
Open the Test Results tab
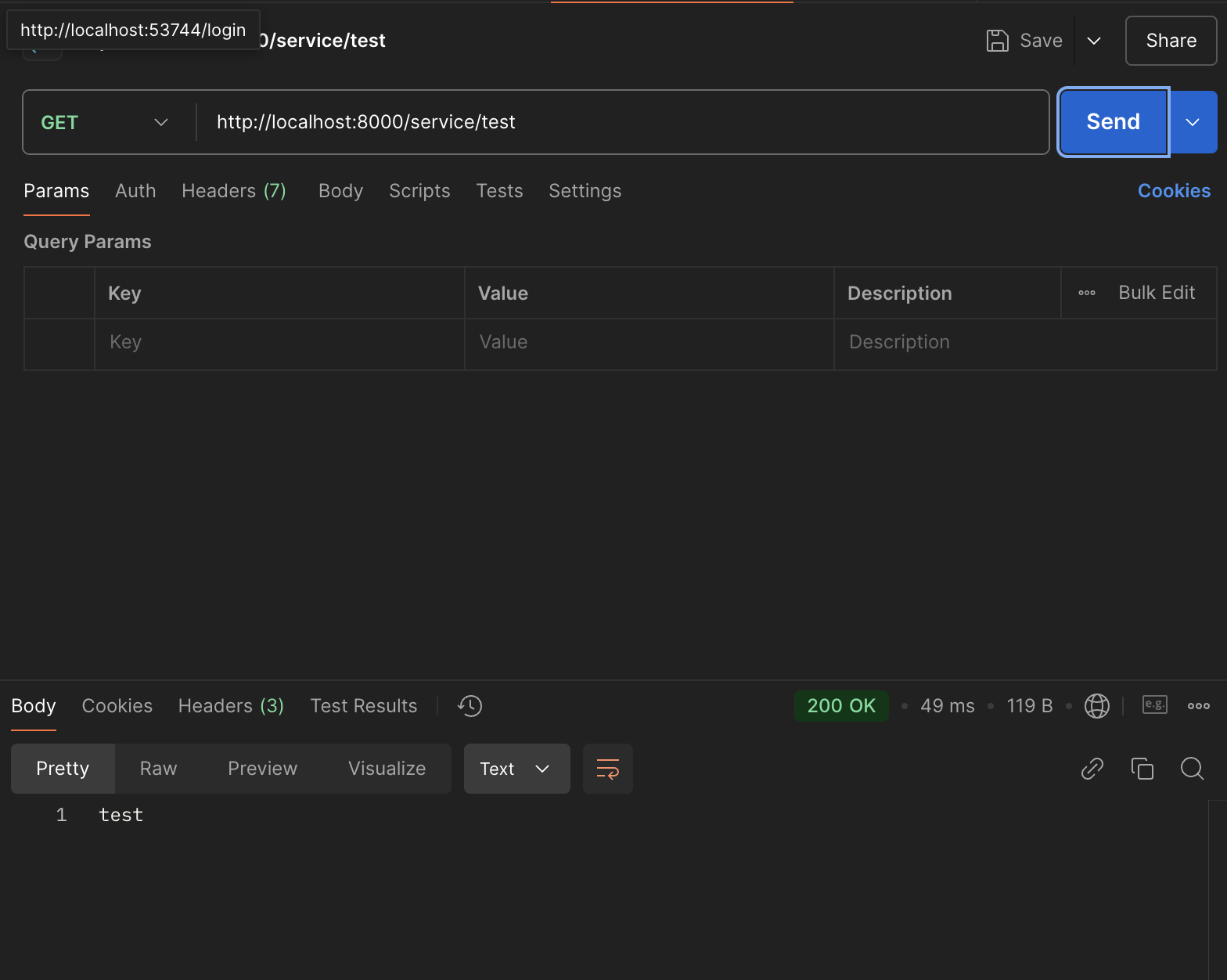364,706
